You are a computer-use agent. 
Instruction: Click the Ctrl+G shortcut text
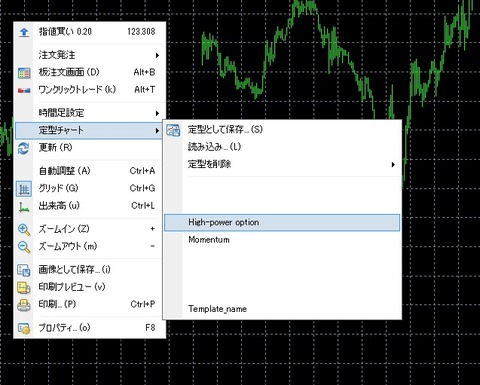point(142,188)
